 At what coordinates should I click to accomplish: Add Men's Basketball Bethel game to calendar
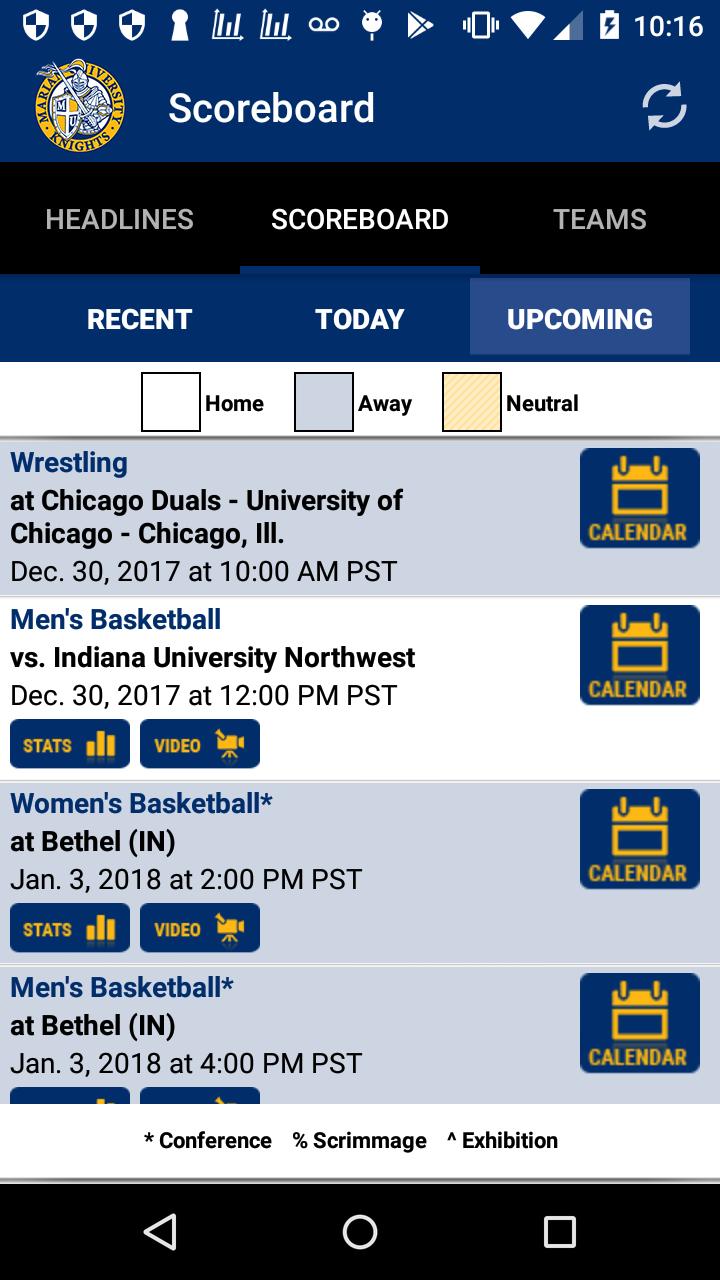point(639,1023)
